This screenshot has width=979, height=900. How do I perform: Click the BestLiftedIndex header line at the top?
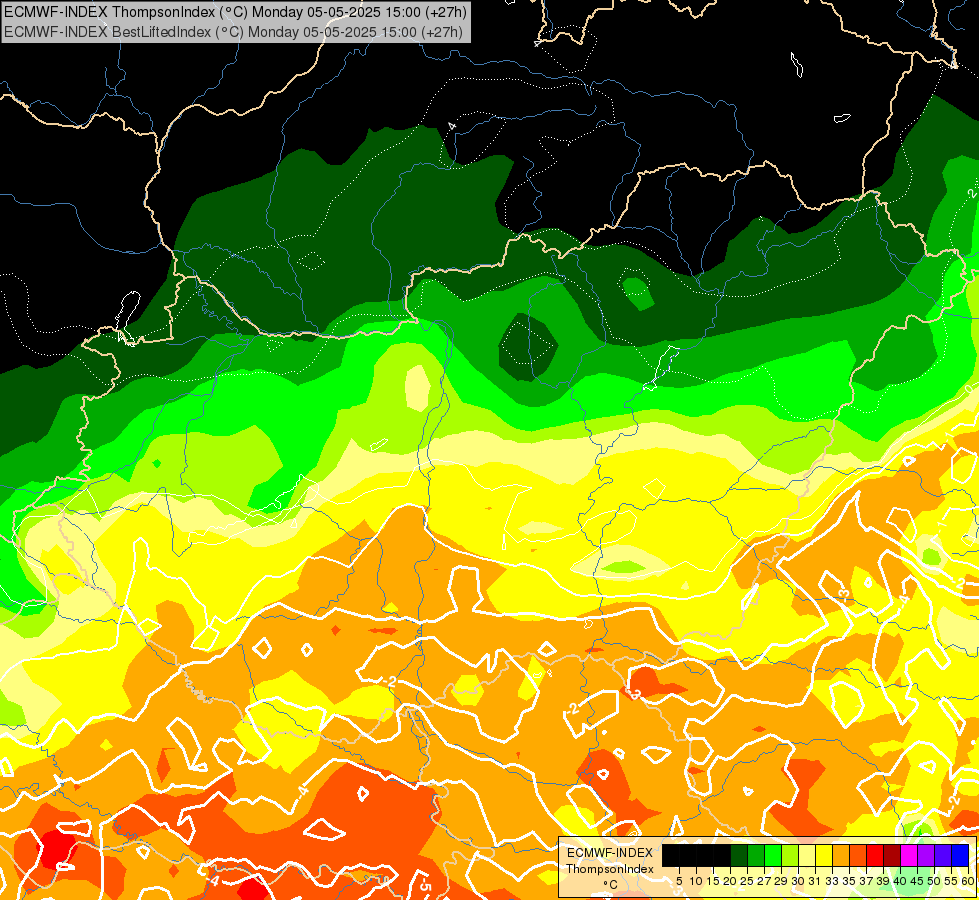234,32
